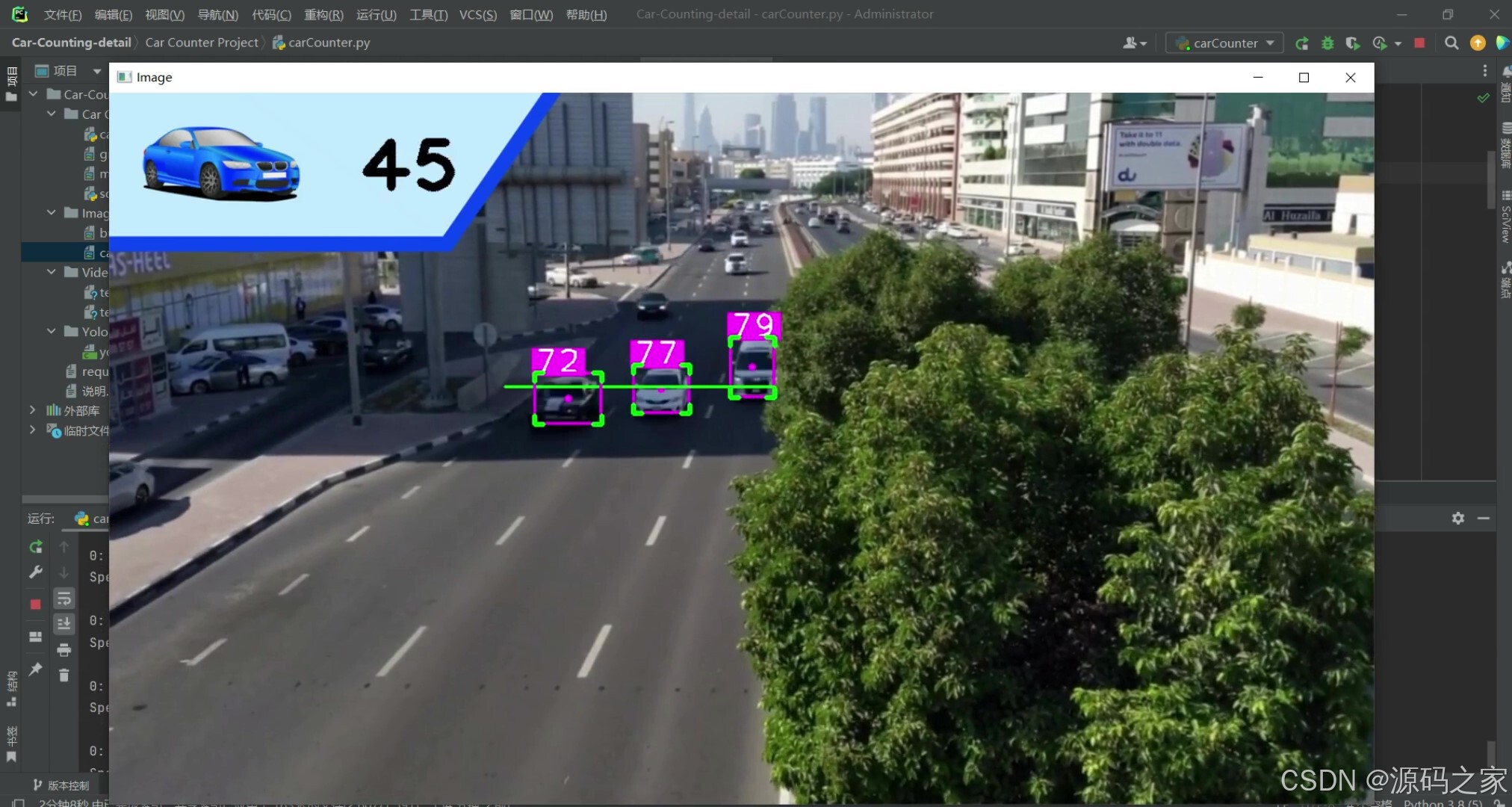Open the 编辑(E) menu
1512x807 pixels.
click(114, 14)
